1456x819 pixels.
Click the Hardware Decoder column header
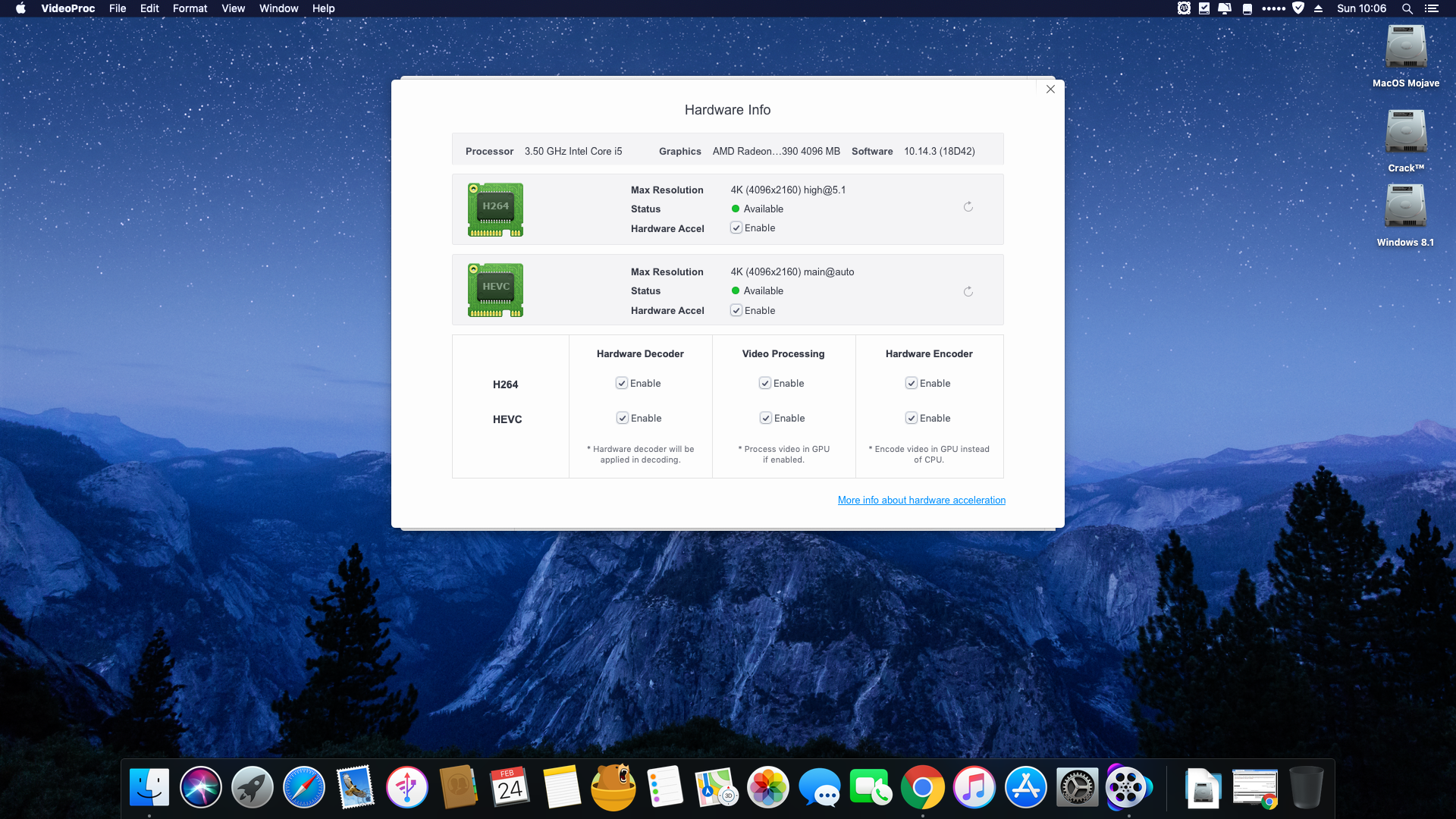tap(640, 354)
